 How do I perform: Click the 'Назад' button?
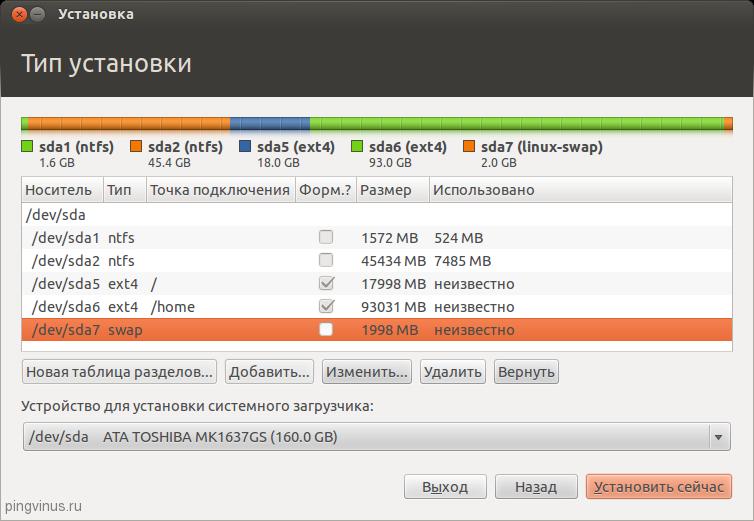[536, 487]
